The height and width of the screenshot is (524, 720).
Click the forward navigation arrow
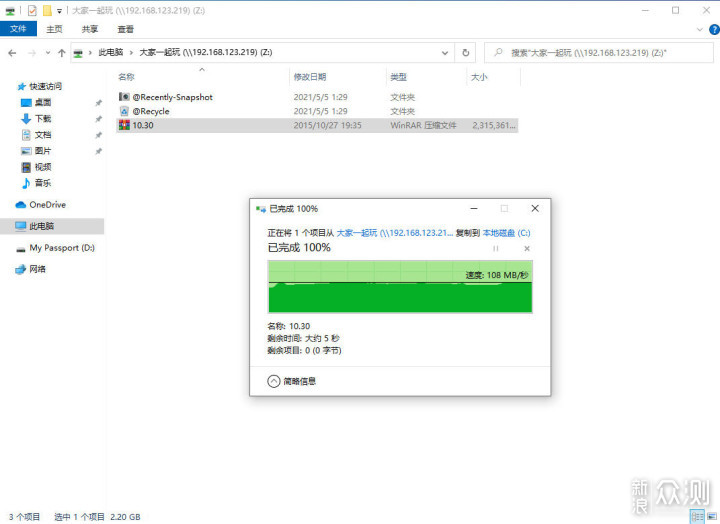pyautogui.click(x=32, y=53)
